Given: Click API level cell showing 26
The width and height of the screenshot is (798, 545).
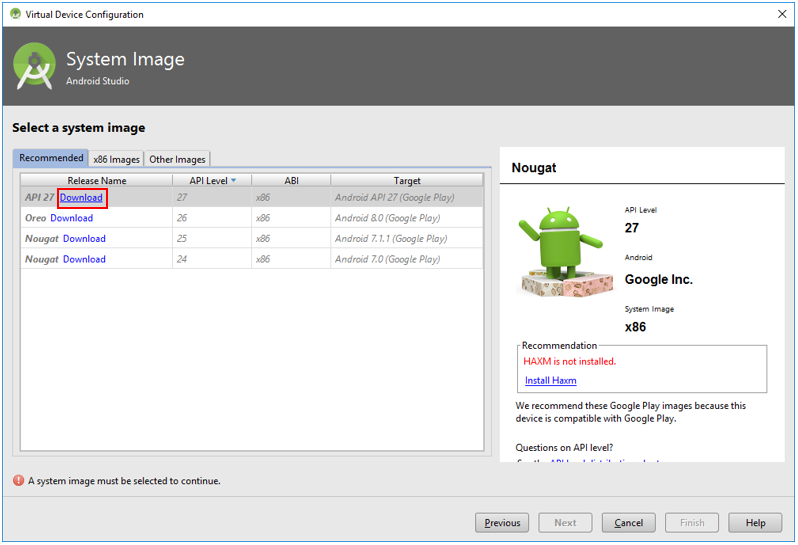Looking at the screenshot, I should [x=212, y=218].
